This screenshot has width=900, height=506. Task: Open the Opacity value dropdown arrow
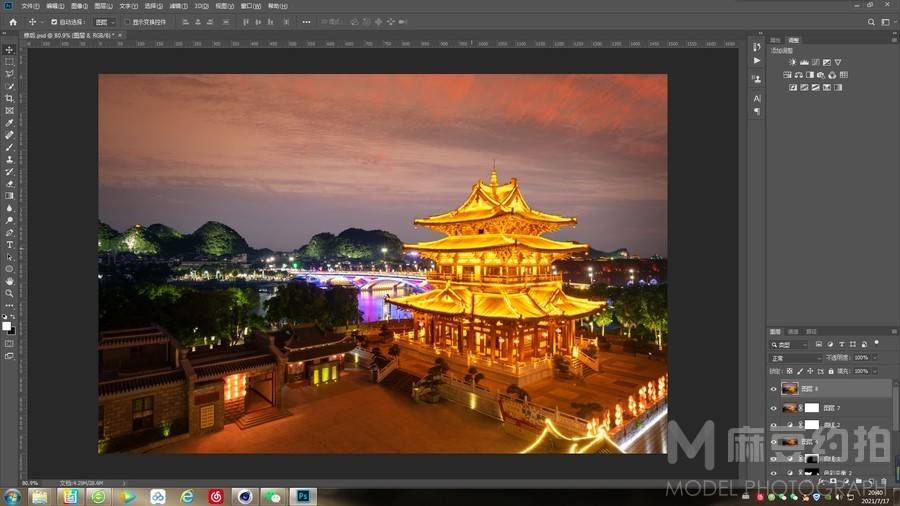pos(875,357)
